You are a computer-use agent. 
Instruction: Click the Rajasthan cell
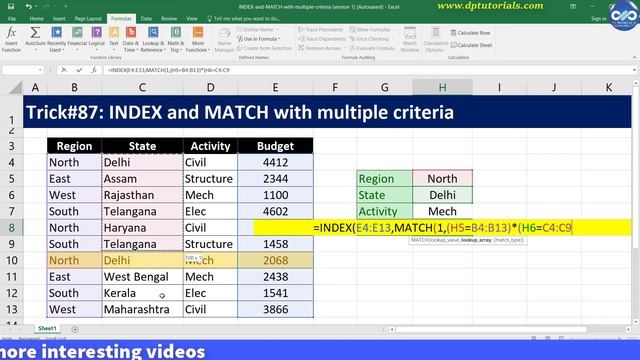pos(142,195)
